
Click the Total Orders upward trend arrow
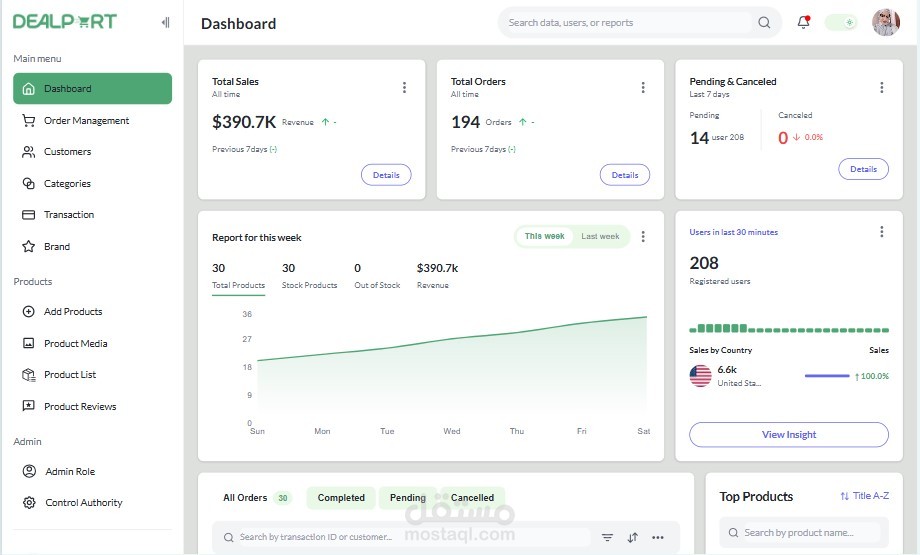(x=523, y=122)
